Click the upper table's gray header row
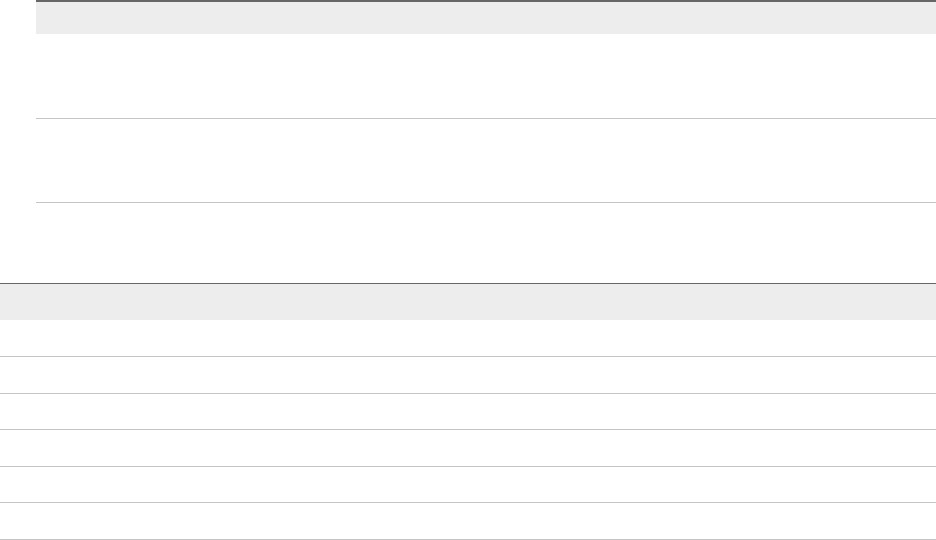936x540 pixels. tap(479, 18)
